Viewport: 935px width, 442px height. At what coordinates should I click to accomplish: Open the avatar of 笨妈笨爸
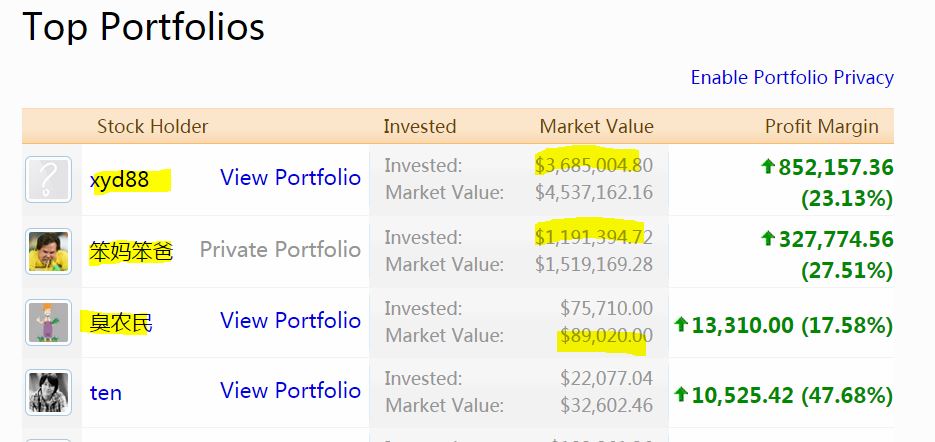[48, 251]
